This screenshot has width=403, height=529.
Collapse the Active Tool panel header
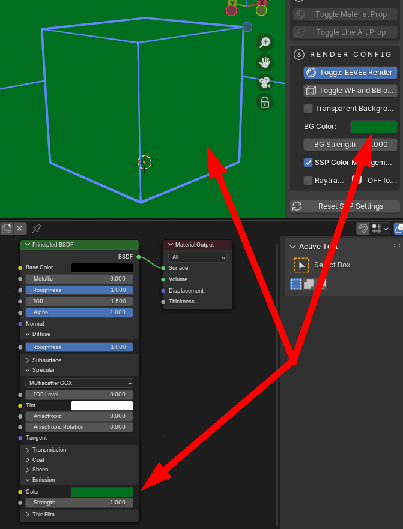[314, 247]
